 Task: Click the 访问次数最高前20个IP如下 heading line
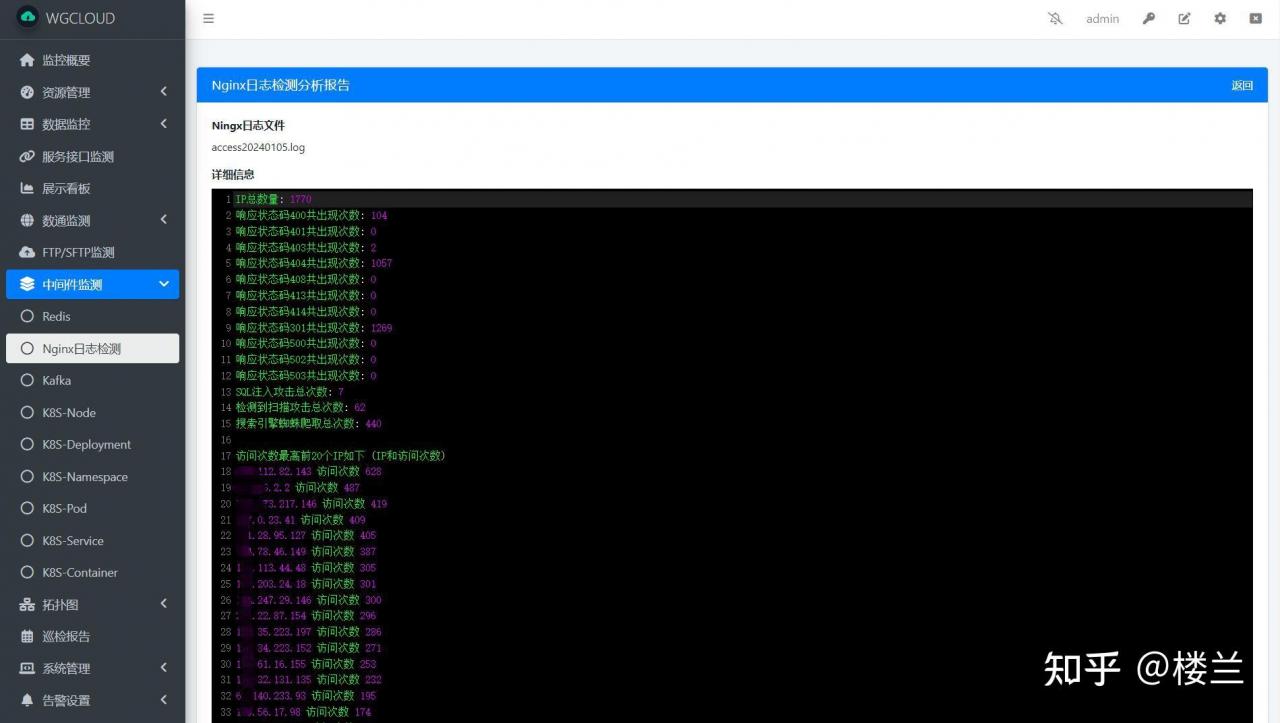coord(340,455)
